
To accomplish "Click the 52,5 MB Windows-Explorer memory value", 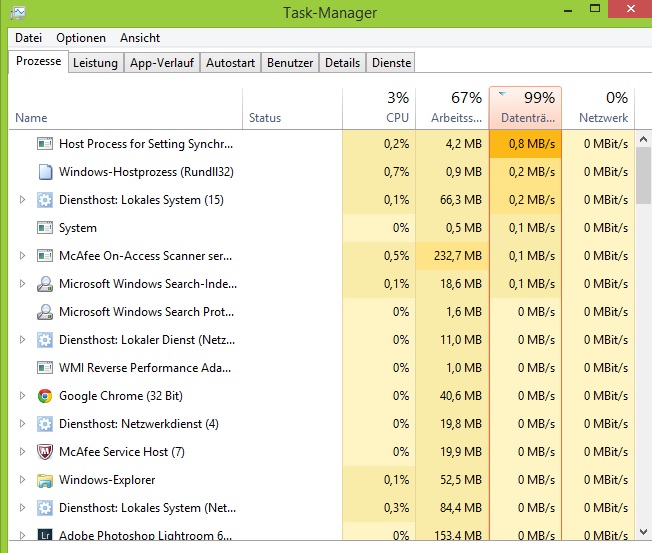I will [x=461, y=480].
